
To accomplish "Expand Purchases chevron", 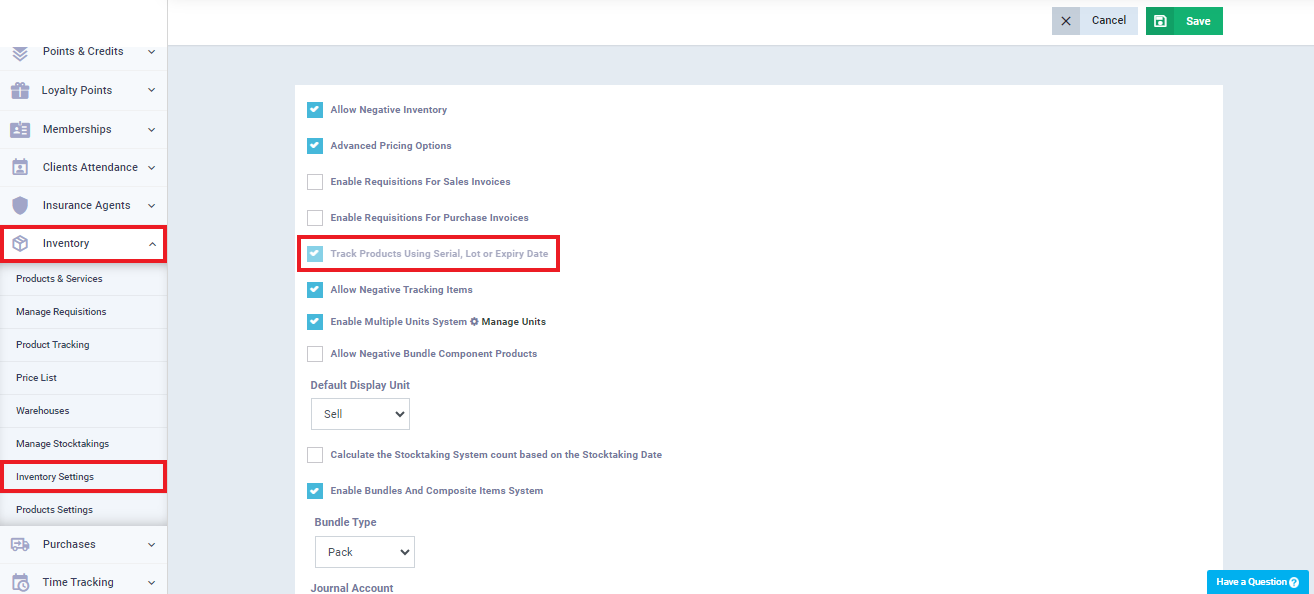I will (x=151, y=544).
